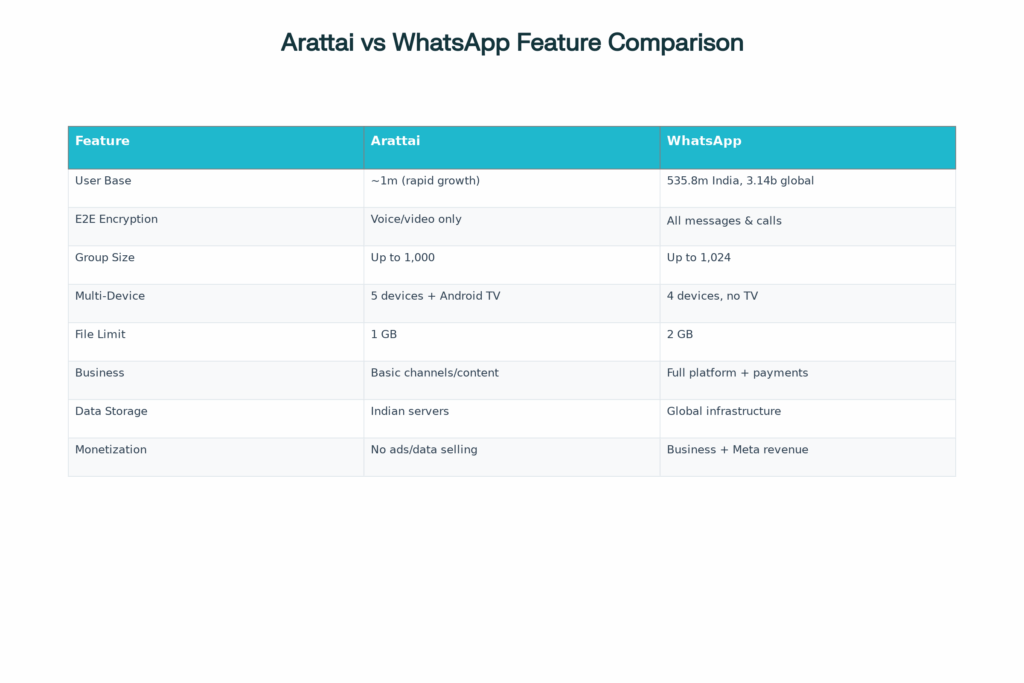
Task: Click the 'No ads/data selling' cell
Action: 424,450
